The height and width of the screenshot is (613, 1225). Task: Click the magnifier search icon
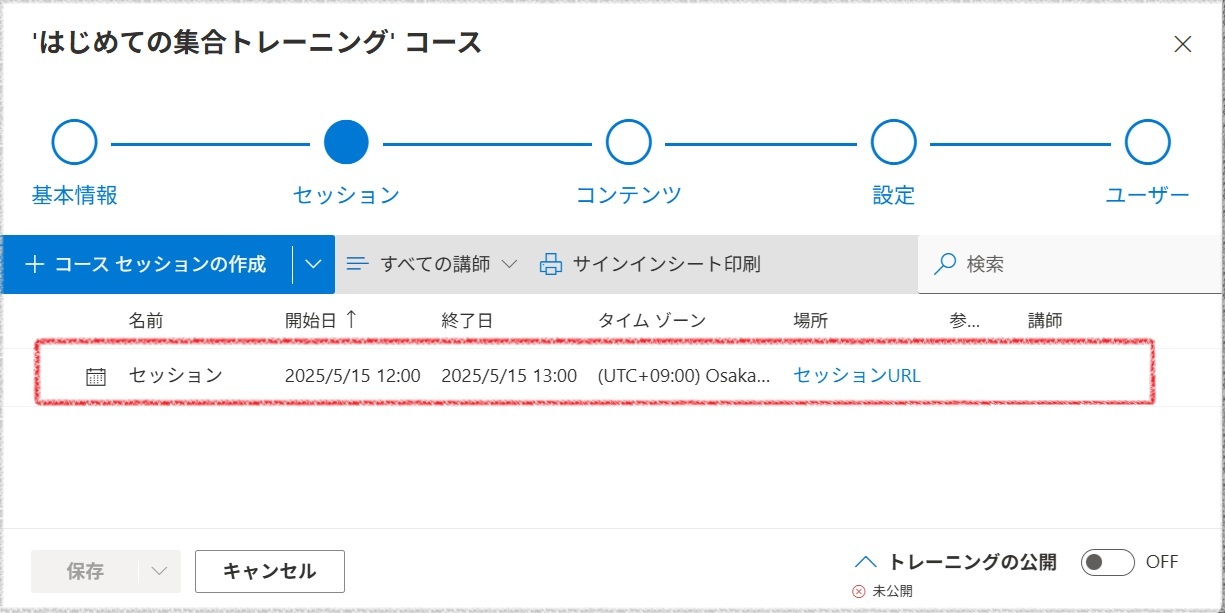(x=944, y=264)
